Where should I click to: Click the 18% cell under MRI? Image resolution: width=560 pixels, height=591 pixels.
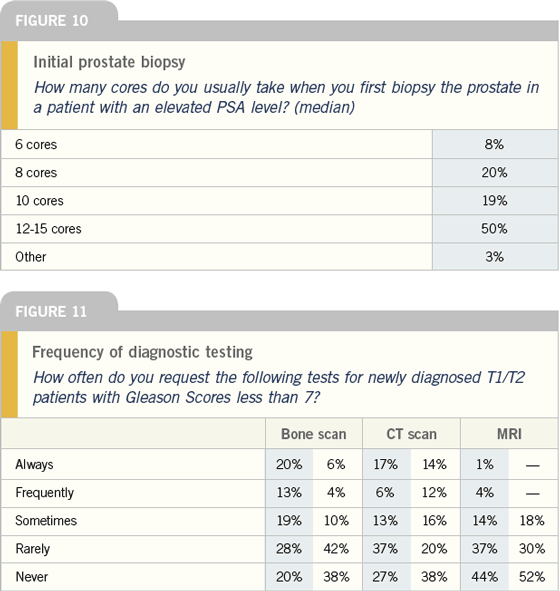click(532, 521)
